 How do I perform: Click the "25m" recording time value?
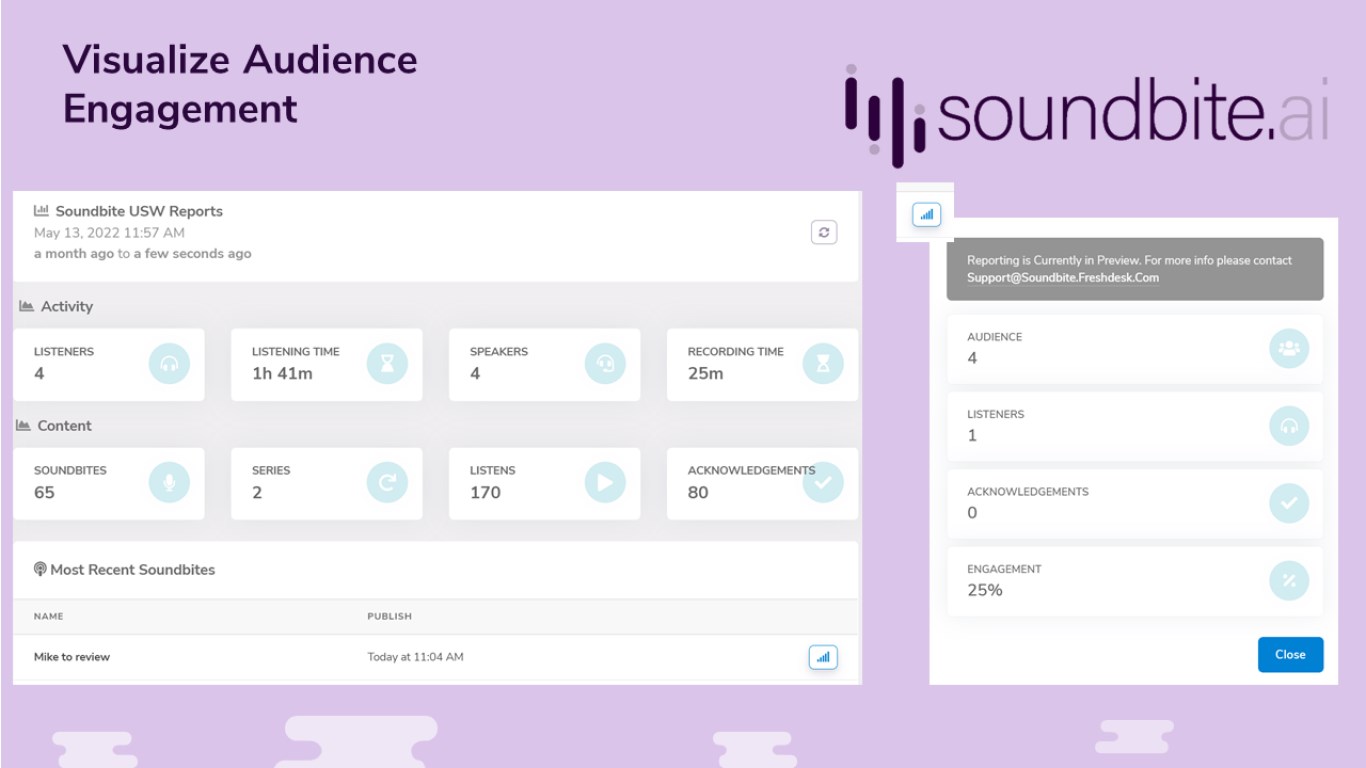pyautogui.click(x=705, y=374)
